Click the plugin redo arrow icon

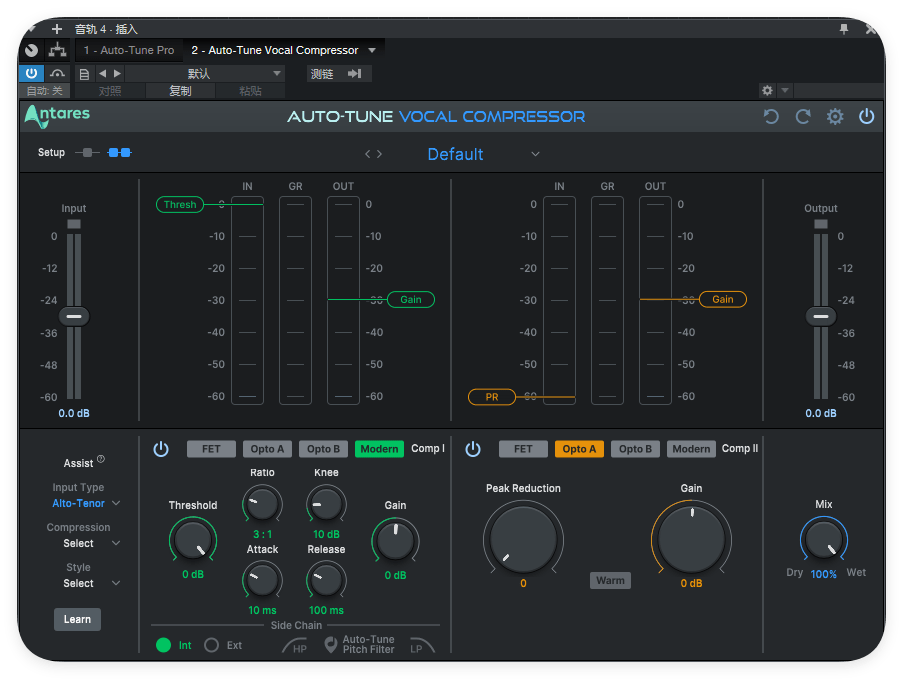[803, 117]
